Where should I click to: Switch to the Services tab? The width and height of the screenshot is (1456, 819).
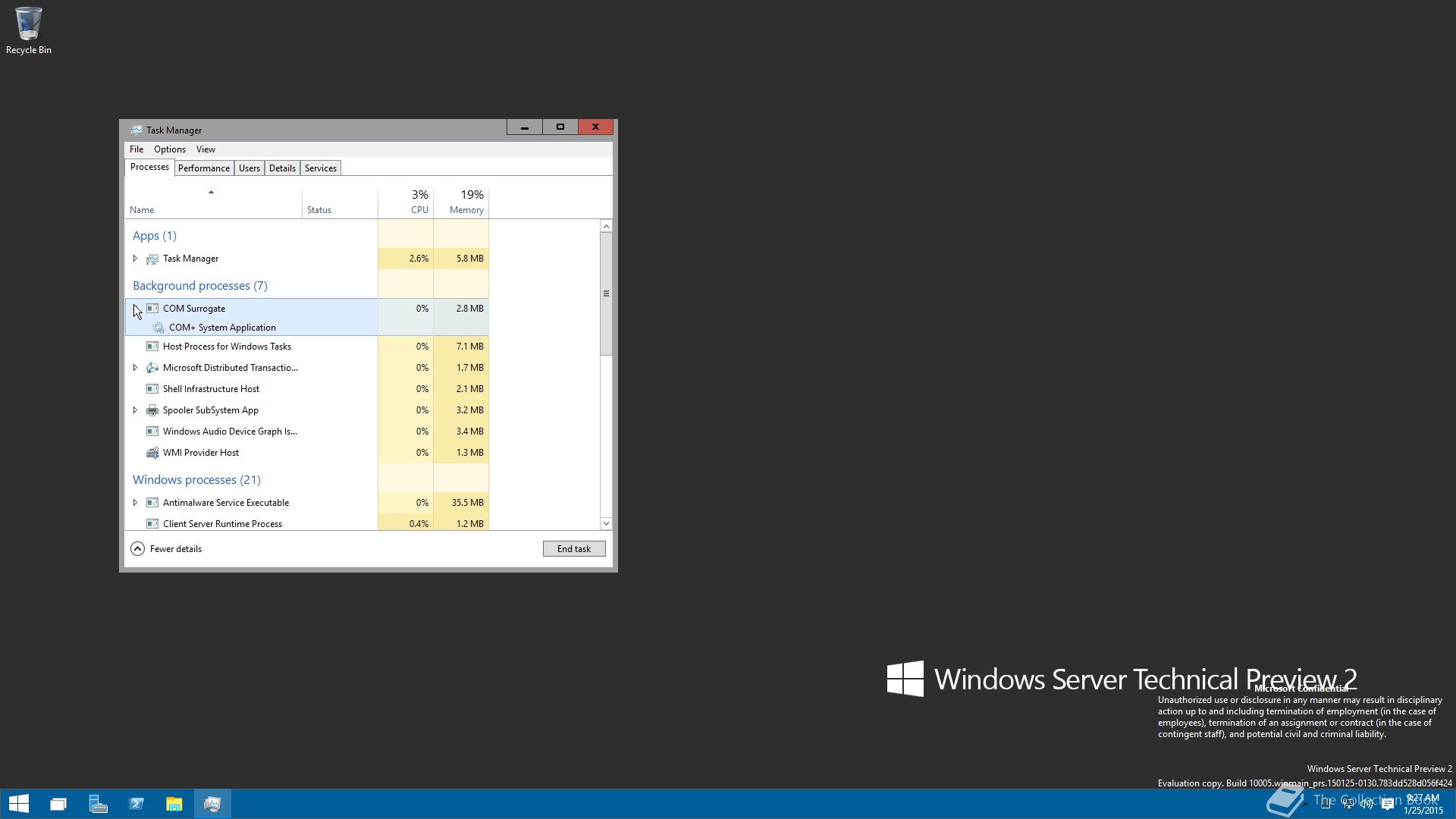click(321, 168)
